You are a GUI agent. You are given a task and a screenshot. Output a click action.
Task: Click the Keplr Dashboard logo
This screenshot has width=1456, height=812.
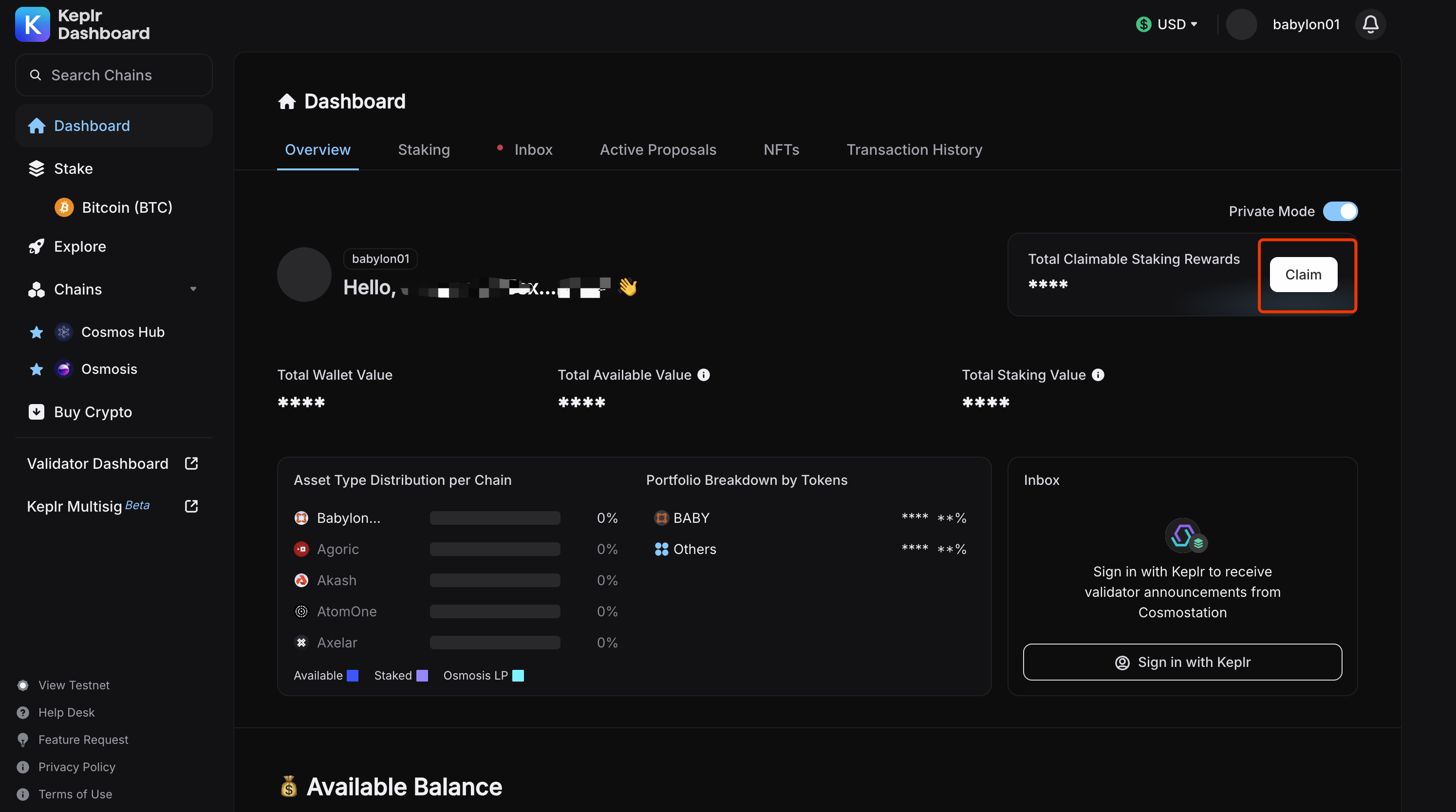(32, 24)
